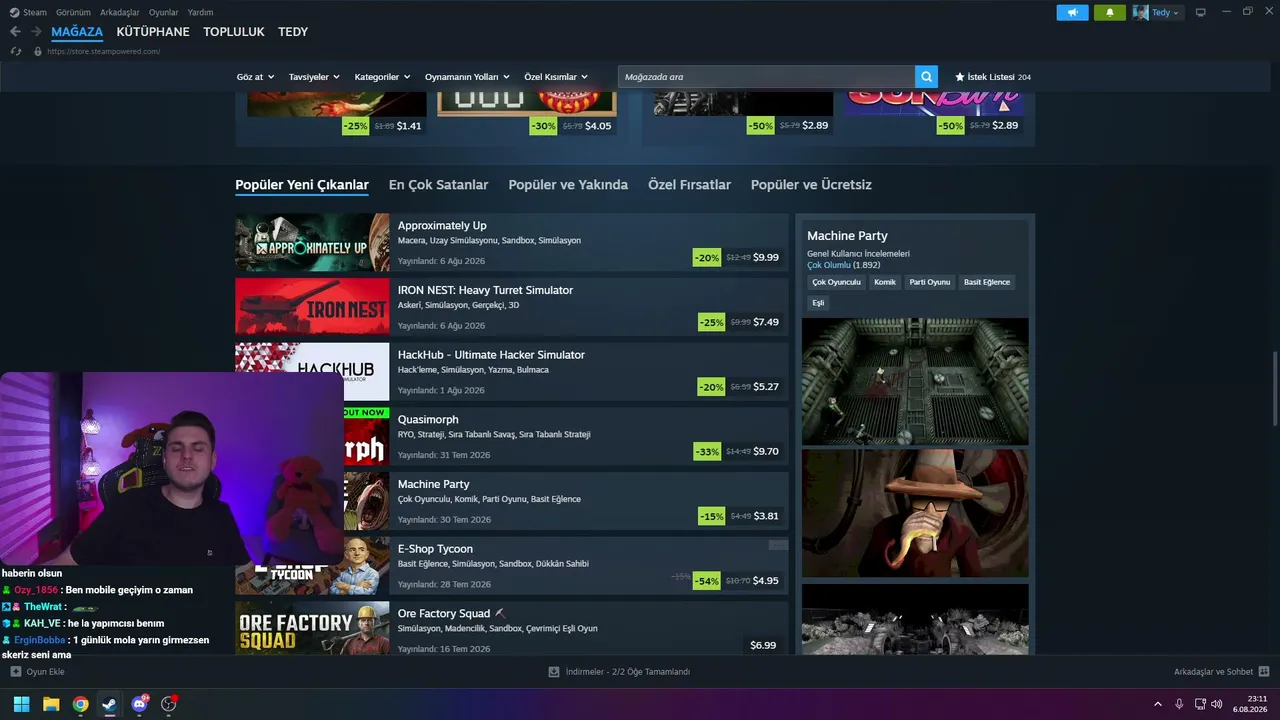The width and height of the screenshot is (1280, 720).
Task: Open the E-Shop Tycoon game title
Action: click(x=435, y=549)
